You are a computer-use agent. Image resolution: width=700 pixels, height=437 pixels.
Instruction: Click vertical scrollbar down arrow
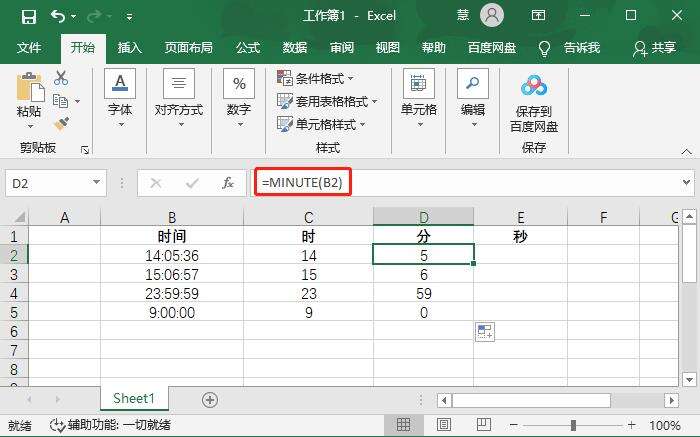pyautogui.click(x=689, y=380)
